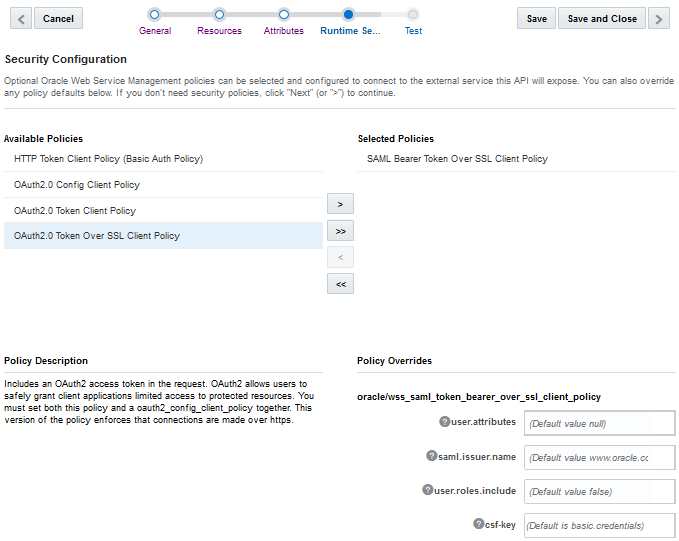Image resolution: width=679 pixels, height=541 pixels.
Task: Jump to the General step
Action: [154, 15]
